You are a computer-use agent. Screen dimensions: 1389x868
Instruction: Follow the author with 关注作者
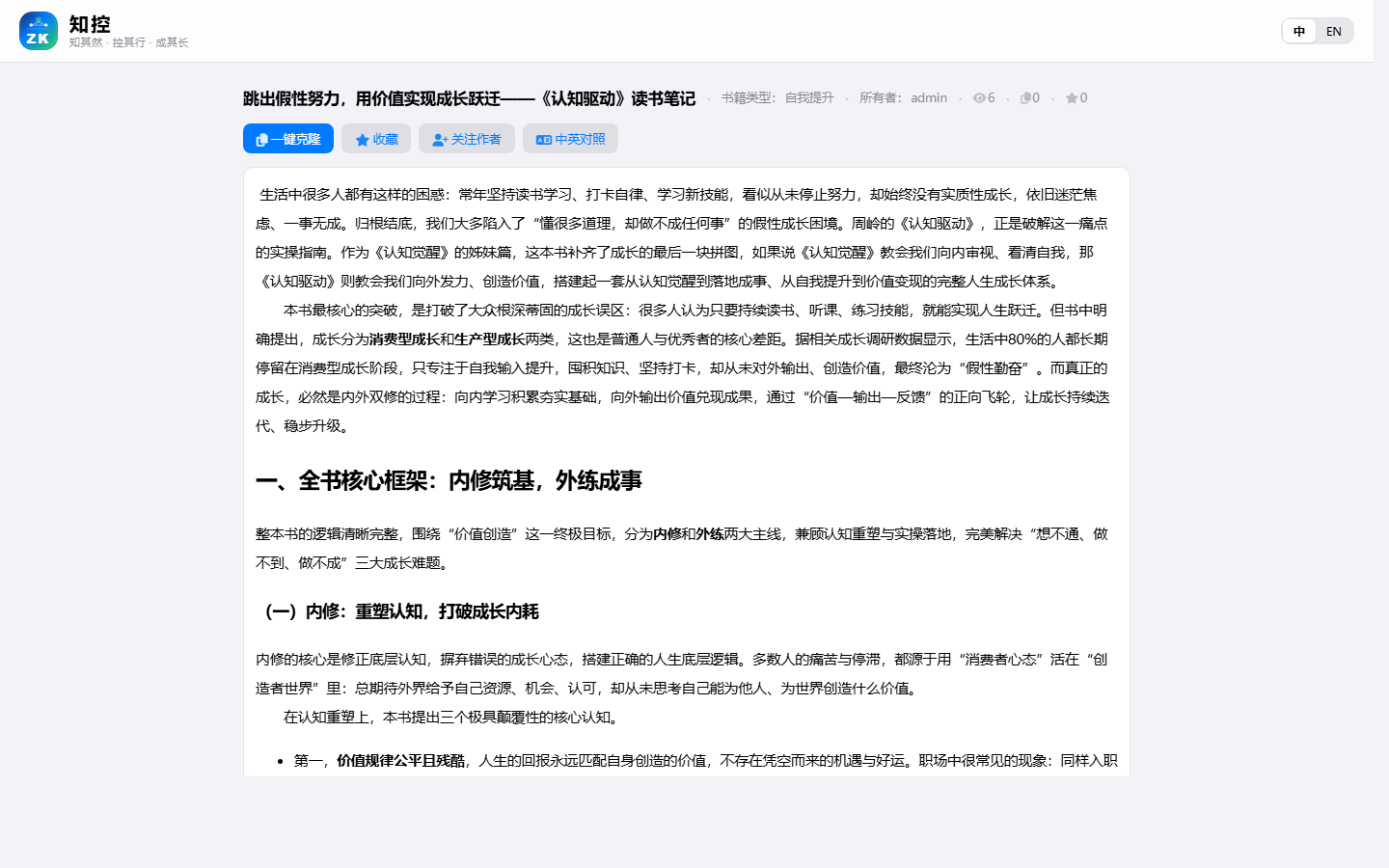(467, 139)
